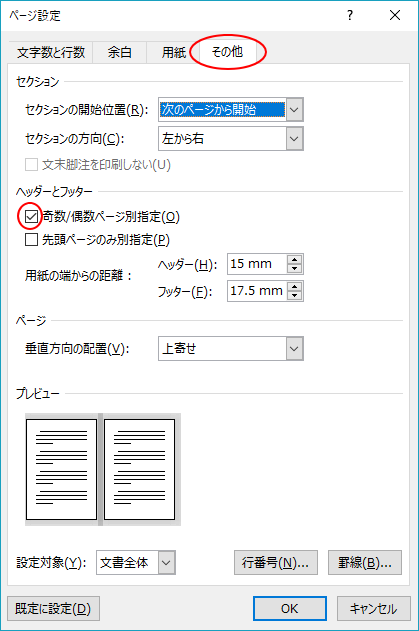
Task: Open the 余白 tab
Action: [120, 52]
